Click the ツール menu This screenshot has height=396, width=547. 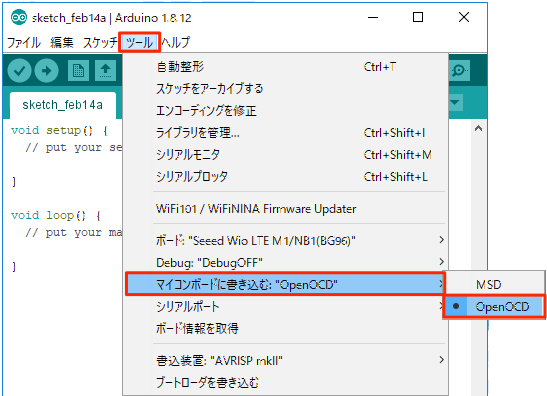click(139, 43)
